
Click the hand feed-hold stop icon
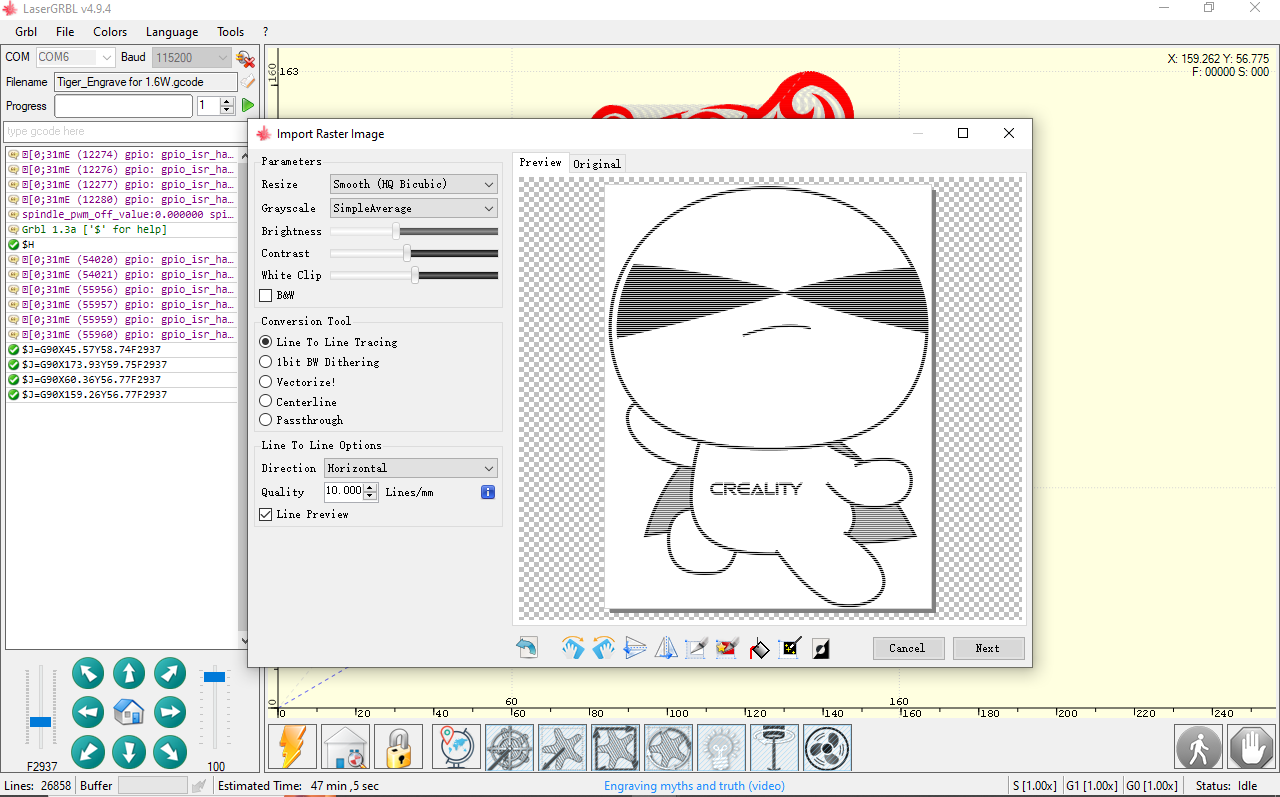pyautogui.click(x=1251, y=747)
